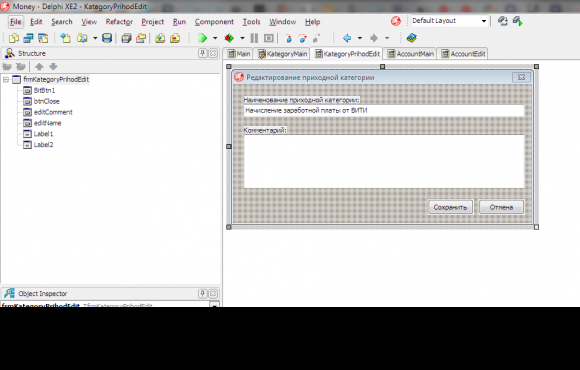This screenshot has height=370, width=580.
Task: Click the Save disk icon in toolbar
Action: [x=107, y=38]
